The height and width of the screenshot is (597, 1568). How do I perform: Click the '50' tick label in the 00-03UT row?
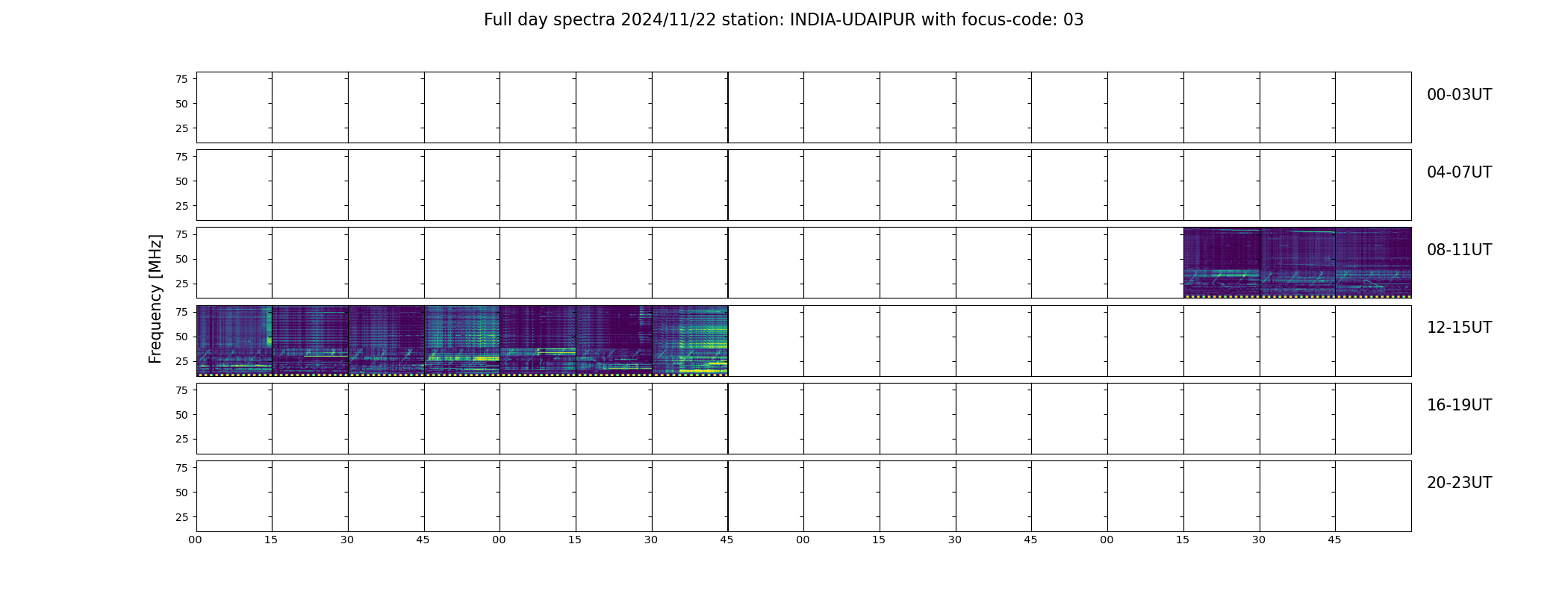click(x=181, y=104)
